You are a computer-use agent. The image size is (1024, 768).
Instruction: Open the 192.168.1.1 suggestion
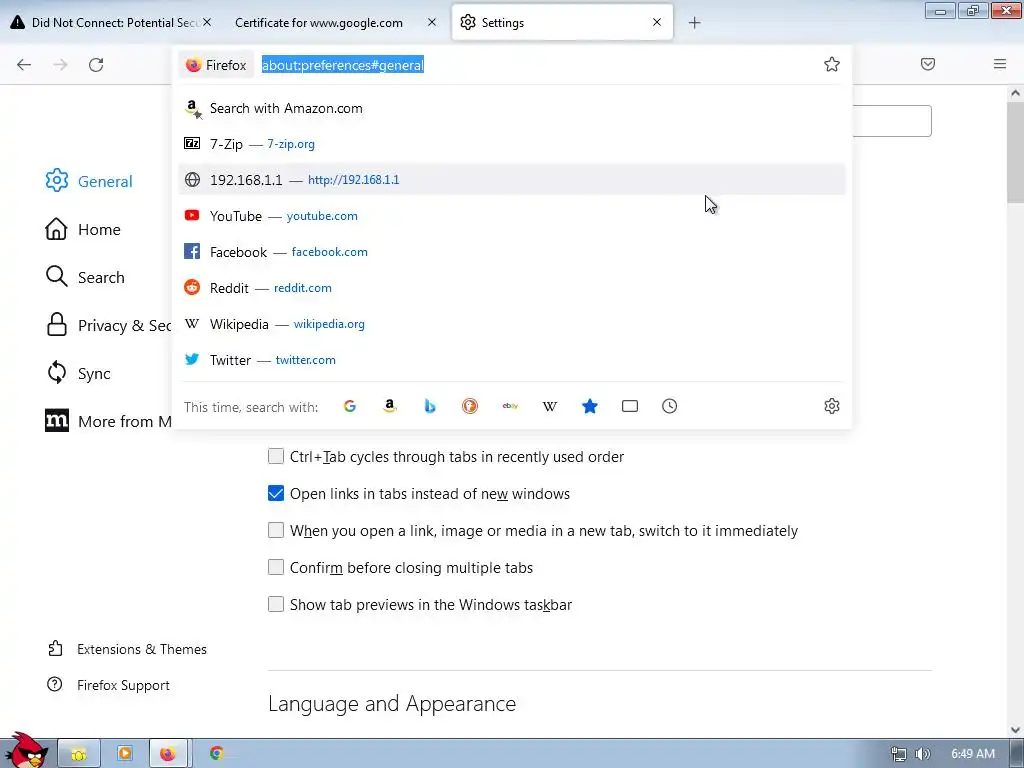pos(512,180)
